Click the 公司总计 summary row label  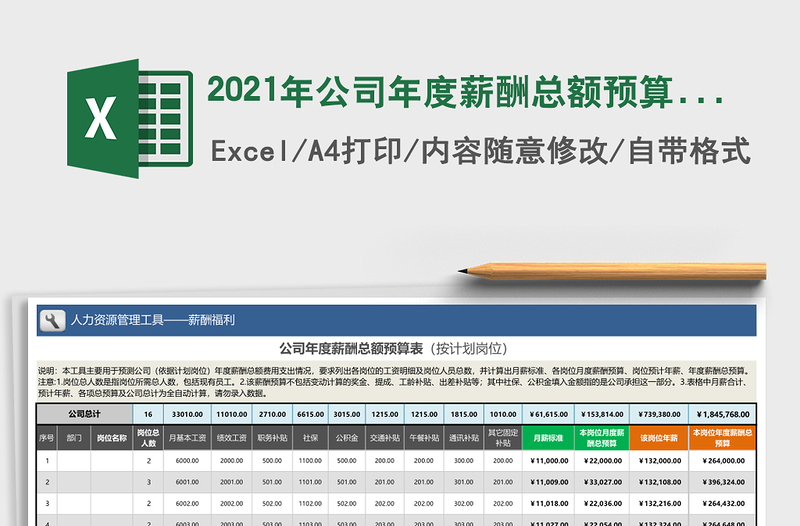coord(85,414)
